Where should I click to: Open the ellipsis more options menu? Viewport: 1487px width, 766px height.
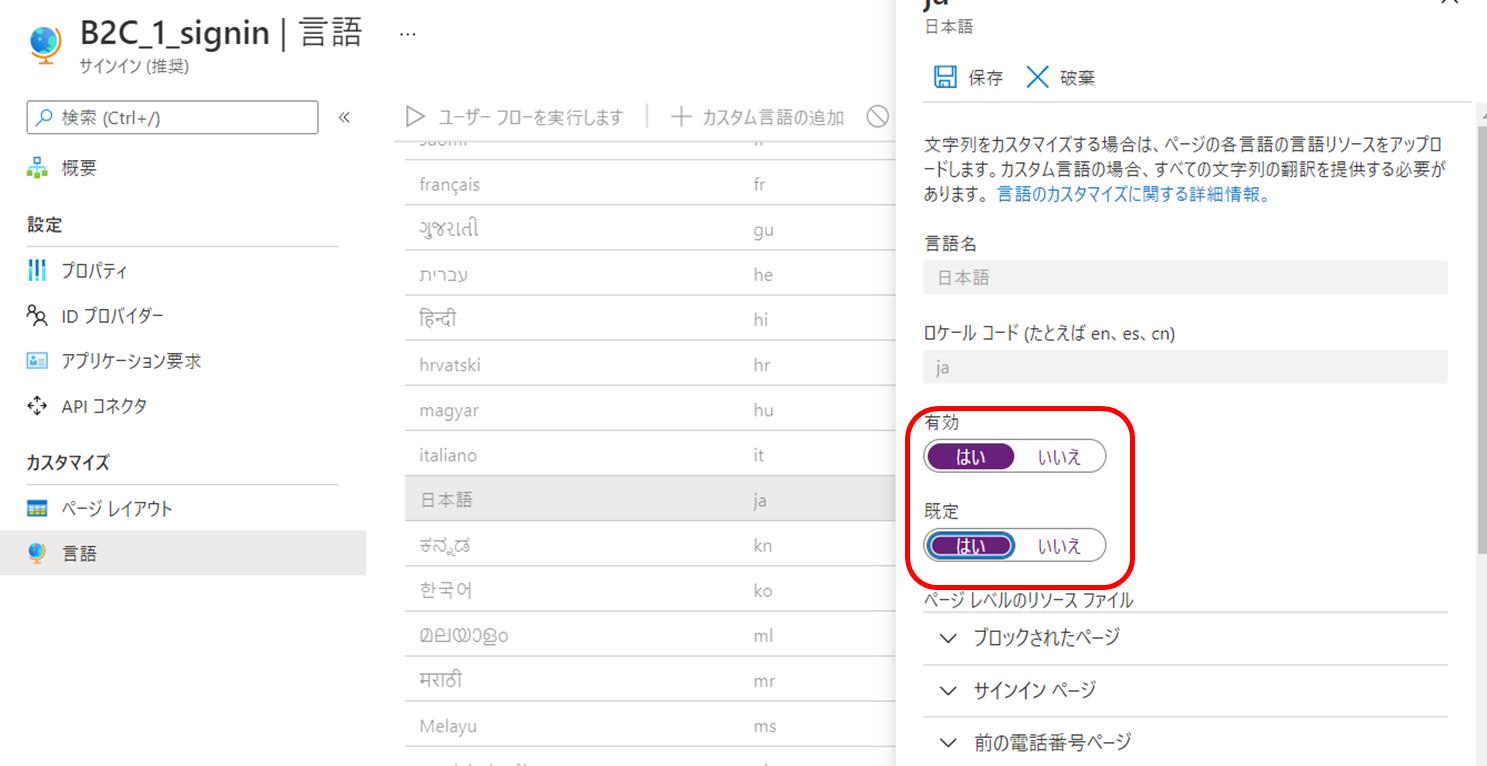coord(407,33)
